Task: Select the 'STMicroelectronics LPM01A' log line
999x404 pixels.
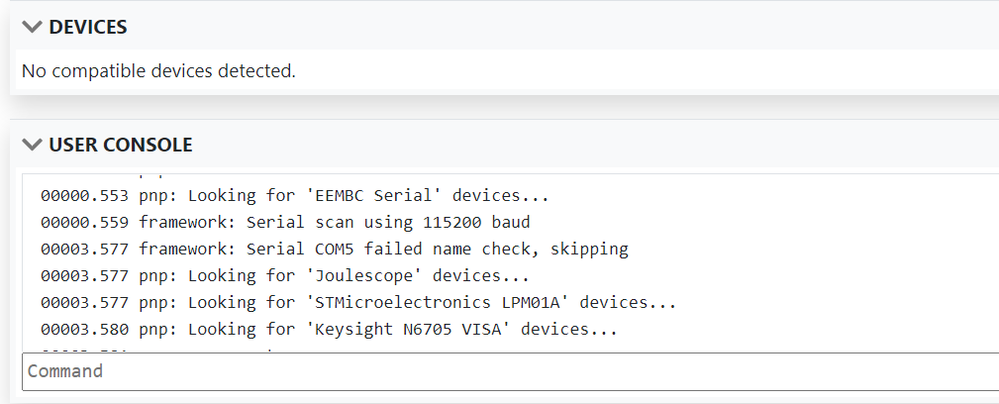Action: (358, 303)
